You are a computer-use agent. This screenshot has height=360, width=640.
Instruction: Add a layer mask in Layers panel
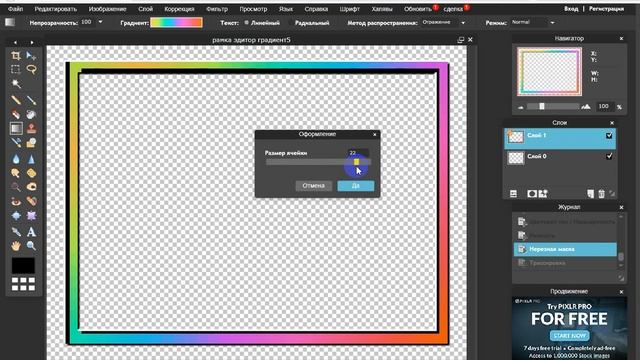(531, 194)
